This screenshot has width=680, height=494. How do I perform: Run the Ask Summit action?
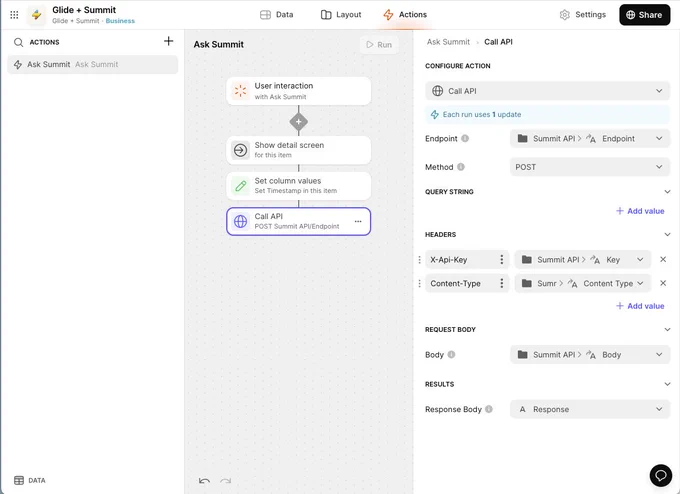[x=379, y=45]
